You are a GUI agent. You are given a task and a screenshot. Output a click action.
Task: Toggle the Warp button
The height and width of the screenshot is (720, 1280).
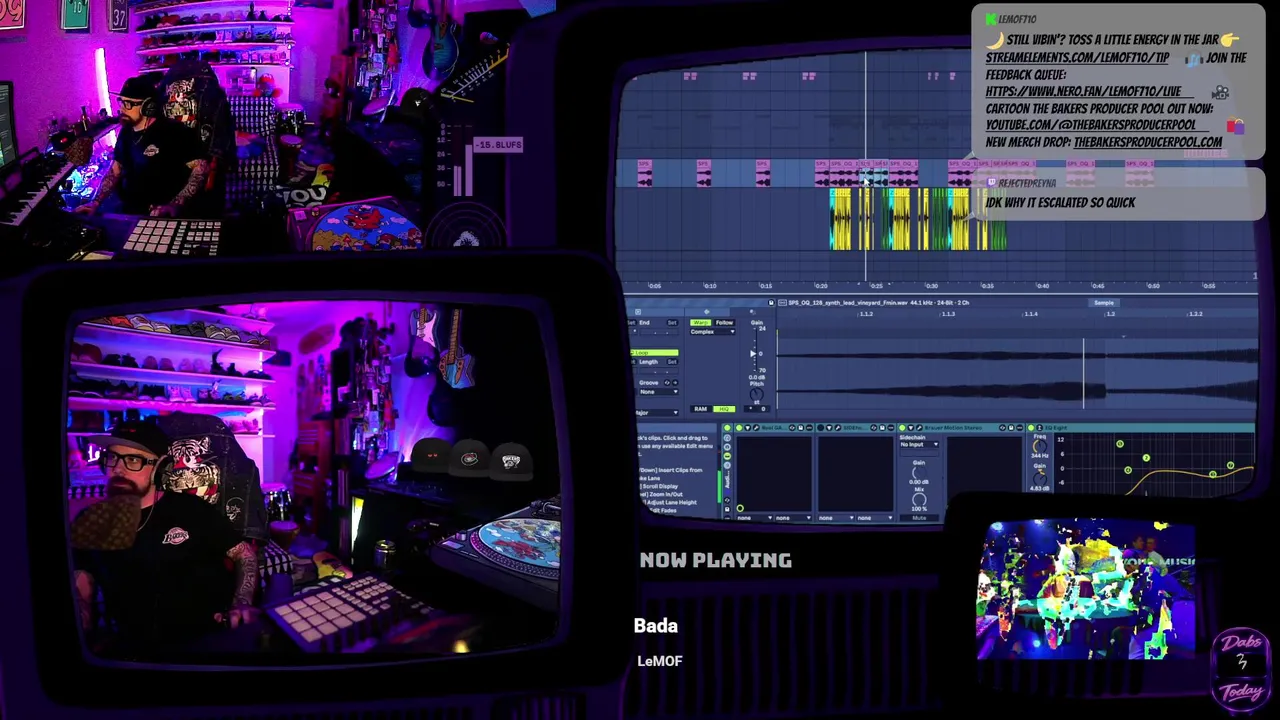pos(700,322)
